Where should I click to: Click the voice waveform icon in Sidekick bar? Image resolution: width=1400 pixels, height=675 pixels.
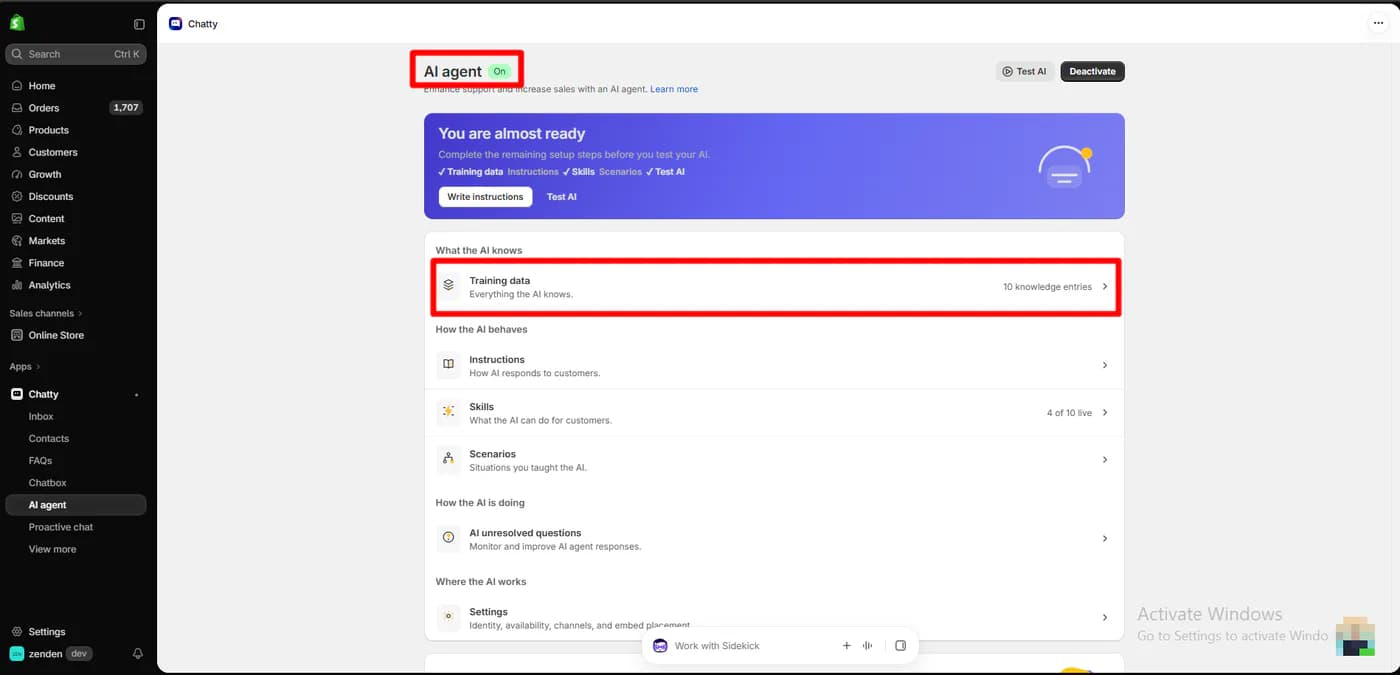pyautogui.click(x=868, y=646)
